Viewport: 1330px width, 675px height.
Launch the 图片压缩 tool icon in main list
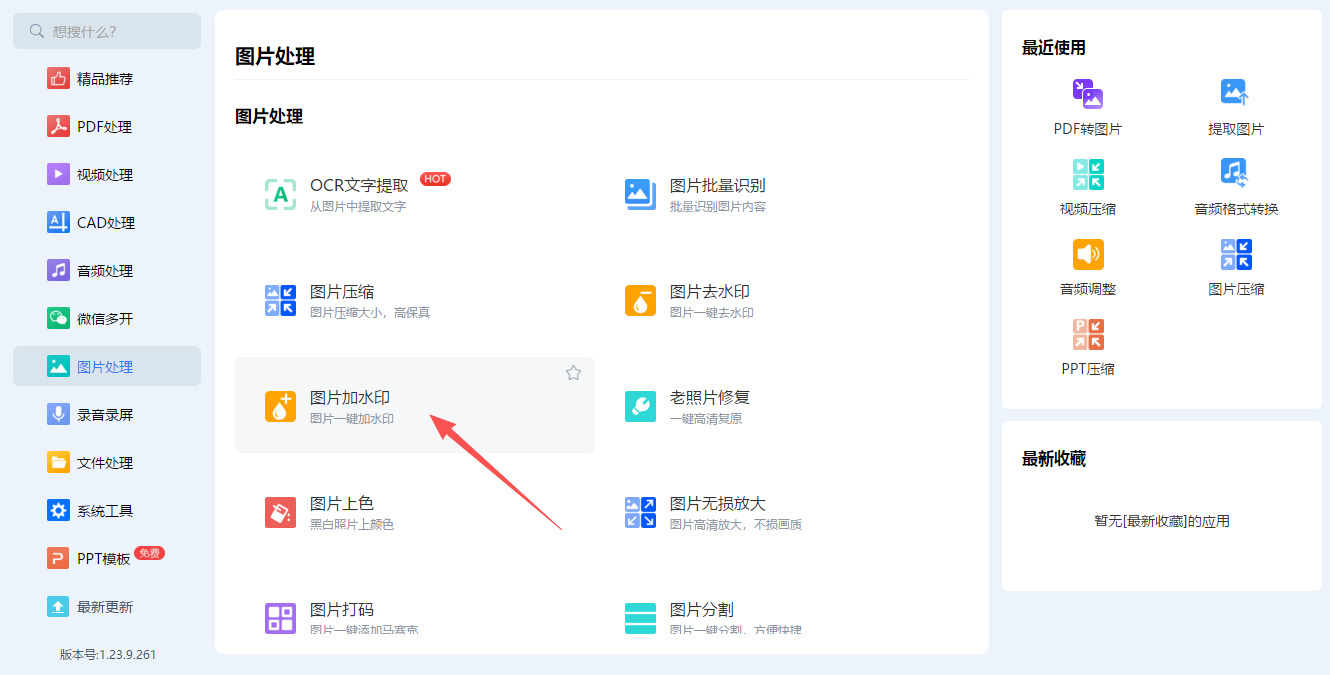click(x=280, y=301)
